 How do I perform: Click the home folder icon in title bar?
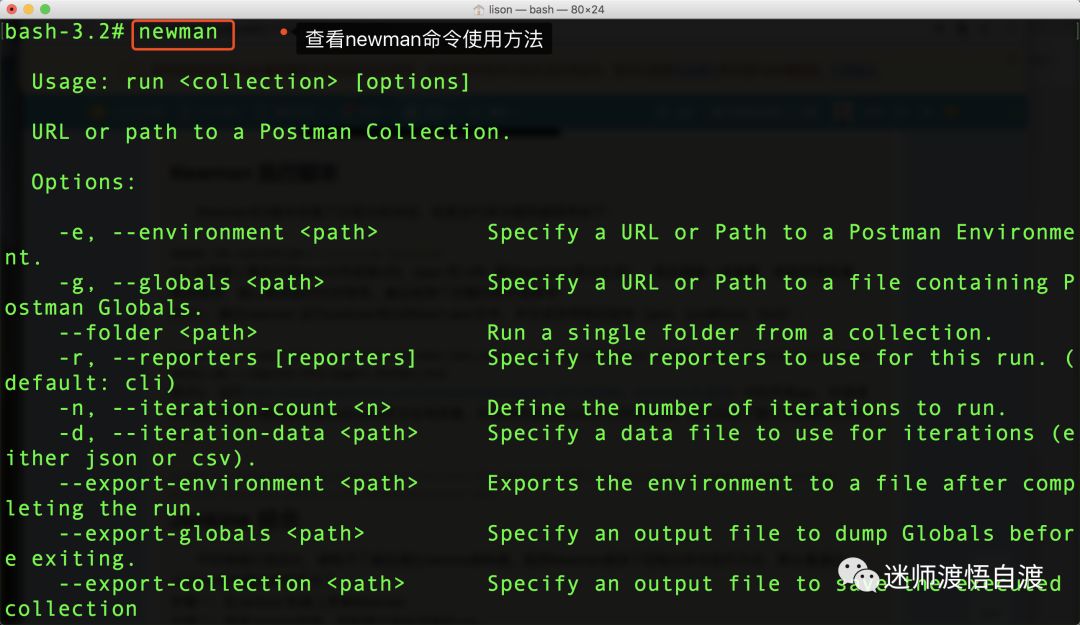(x=479, y=10)
